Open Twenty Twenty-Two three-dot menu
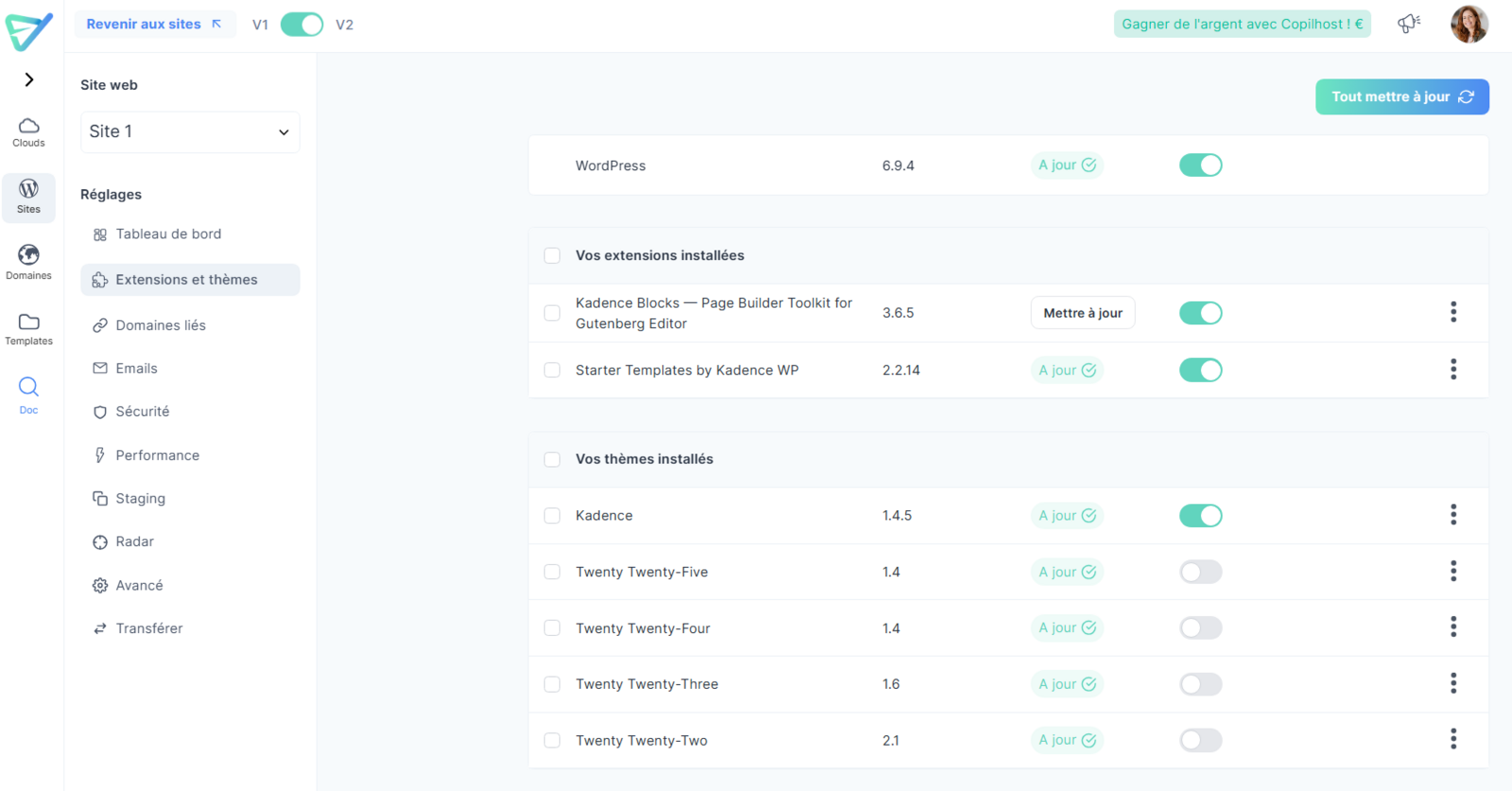This screenshot has width=1512, height=791. [x=1453, y=739]
